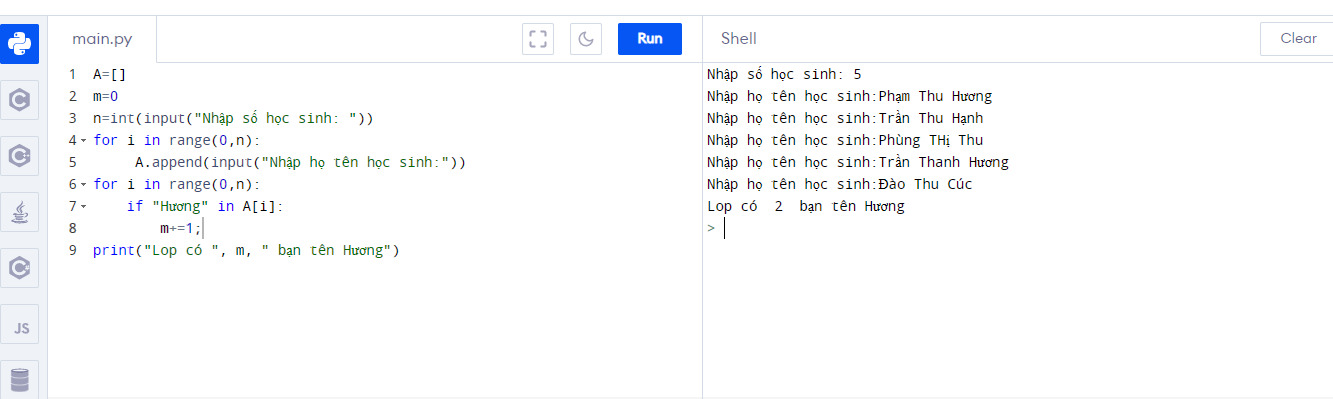Open the C++ compiler from sidebar
The image size is (1333, 399).
(20, 156)
